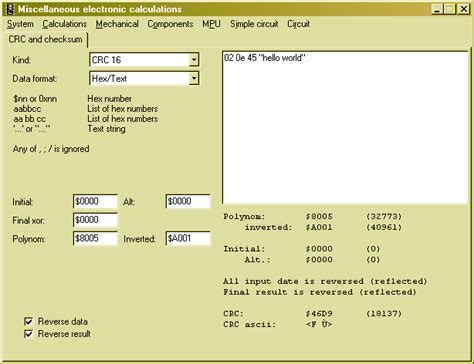This screenshot has height=364, width=474.
Task: Open the System menu
Action: (x=20, y=24)
